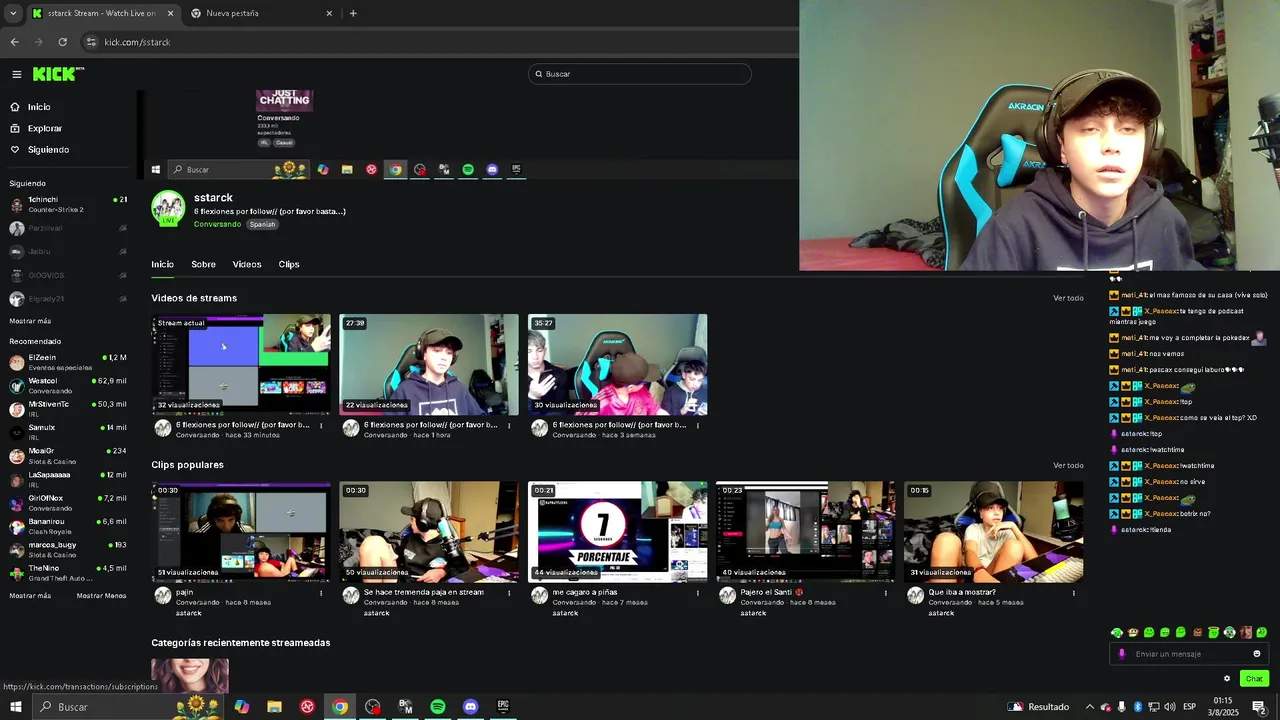This screenshot has height=720, width=1280.
Task: Open 1chinchi followed channel
Action: pyautogui.click(x=68, y=204)
